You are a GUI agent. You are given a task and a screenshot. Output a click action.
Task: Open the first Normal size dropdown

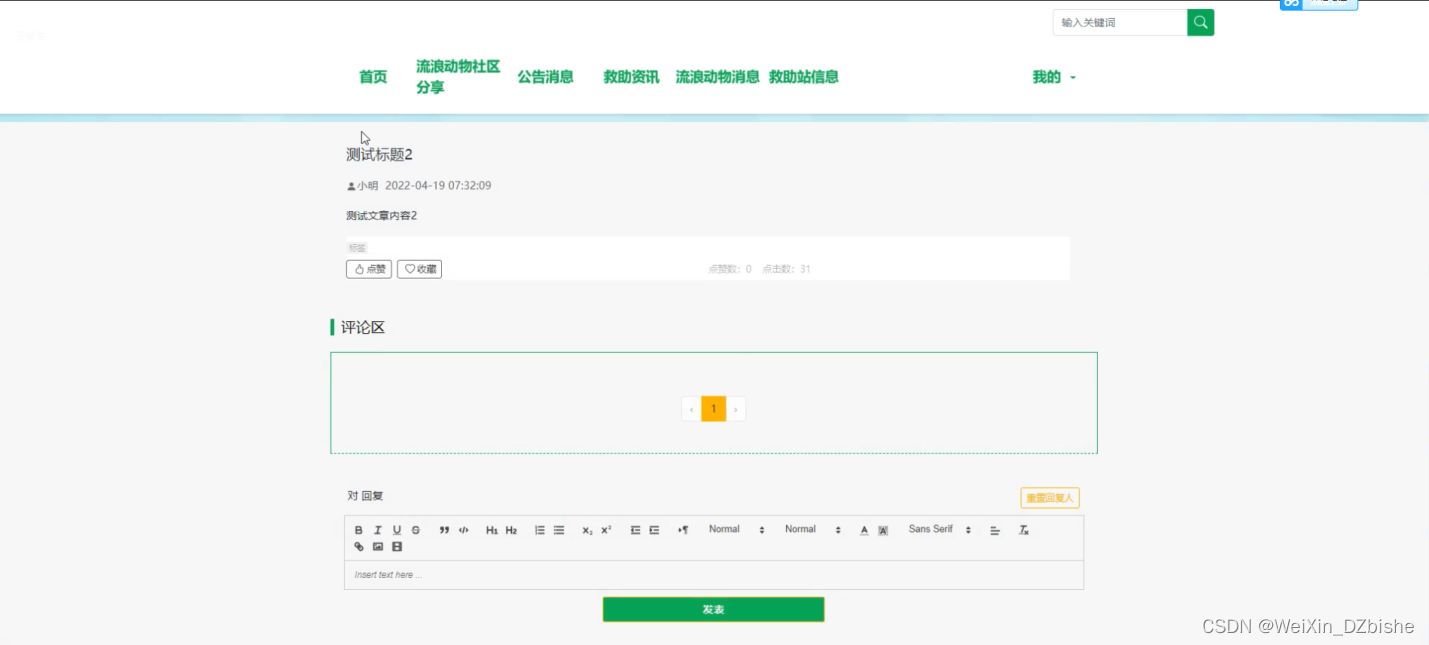[736, 529]
